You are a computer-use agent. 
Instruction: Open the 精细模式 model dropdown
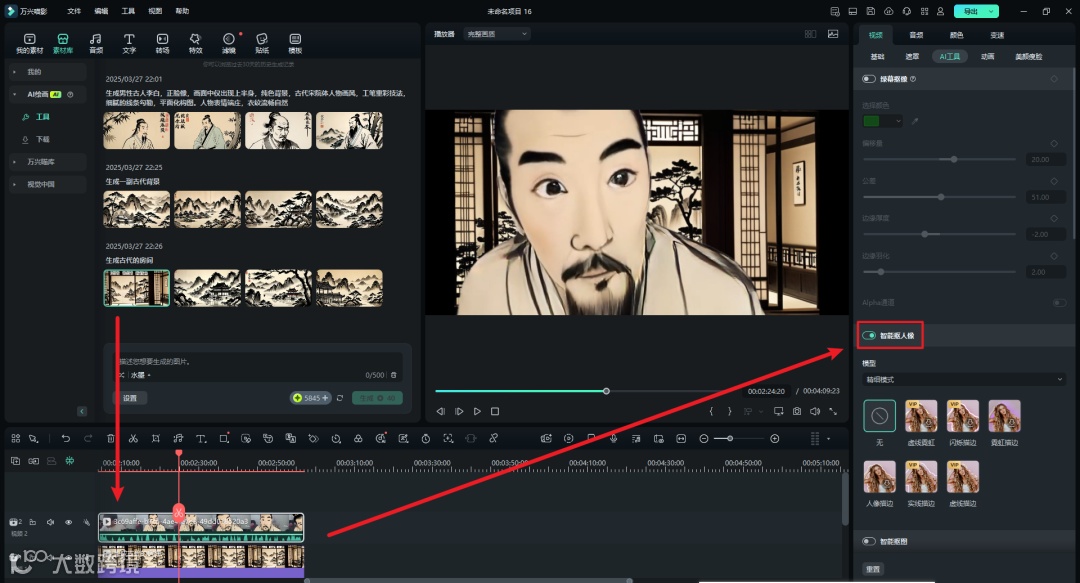[x=964, y=379]
